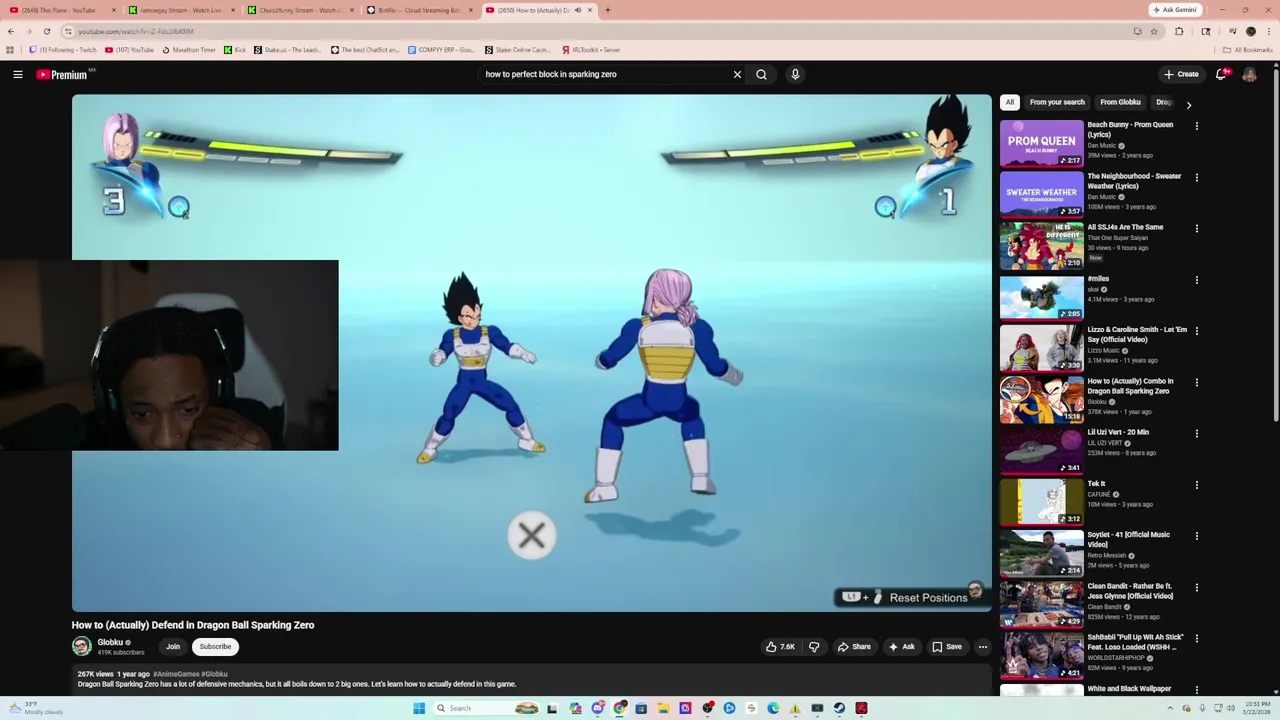Open Globku channel avatar
1280x720 pixels.
82,647
